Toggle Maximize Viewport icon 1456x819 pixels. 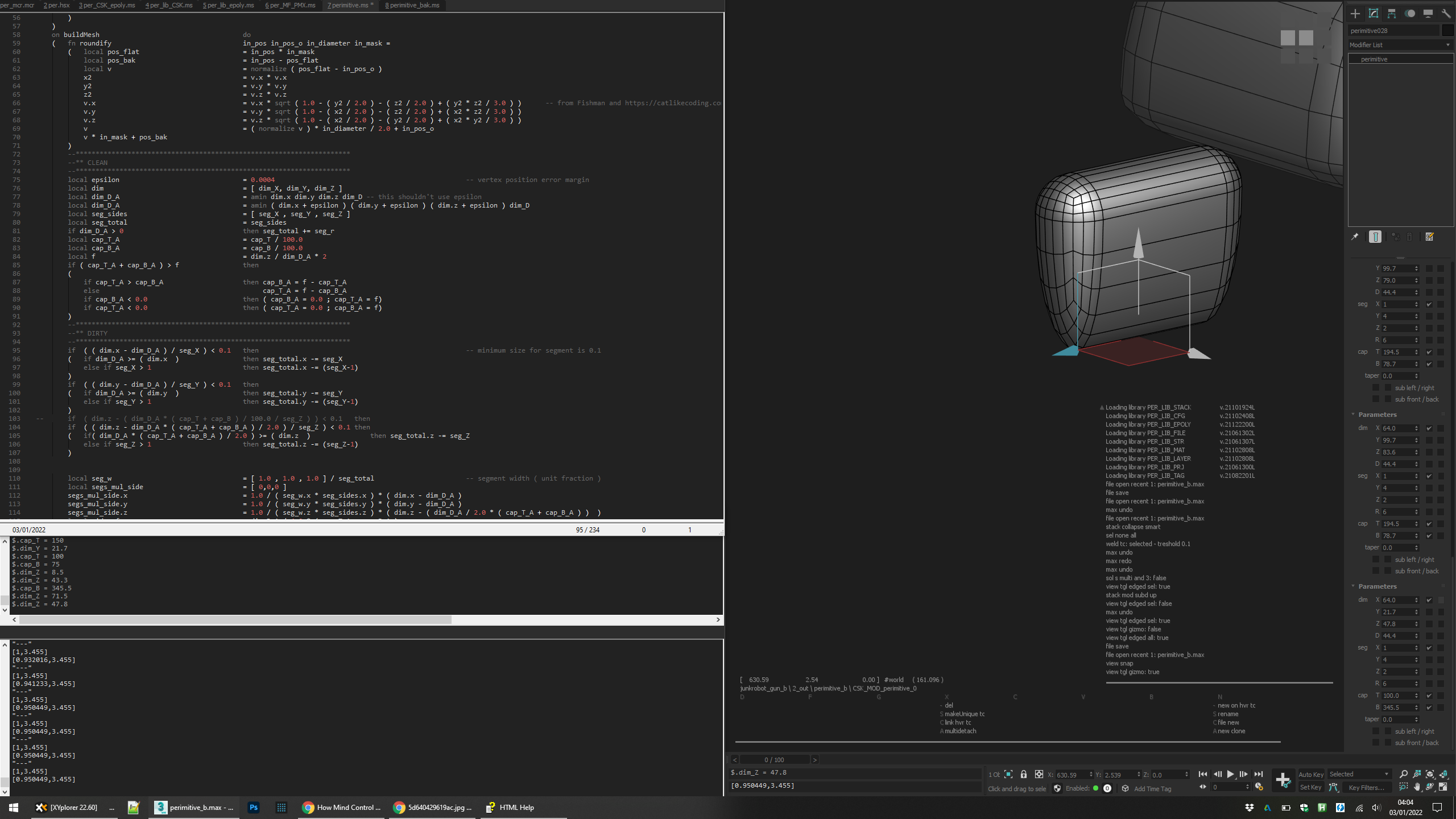pos(1443,787)
